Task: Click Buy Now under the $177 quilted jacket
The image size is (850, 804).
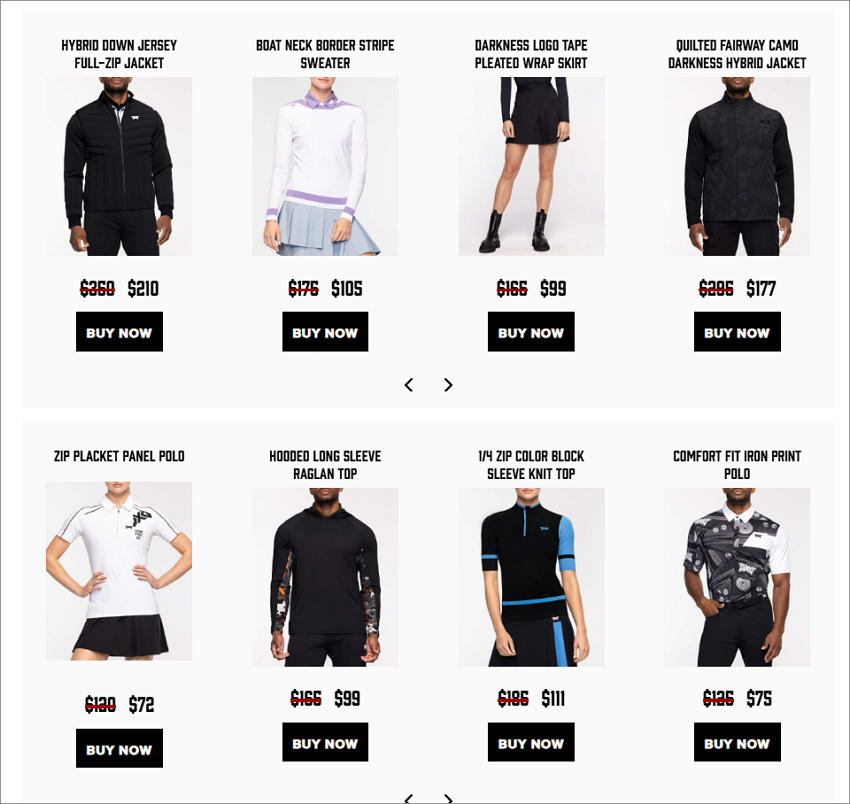Action: (x=737, y=332)
